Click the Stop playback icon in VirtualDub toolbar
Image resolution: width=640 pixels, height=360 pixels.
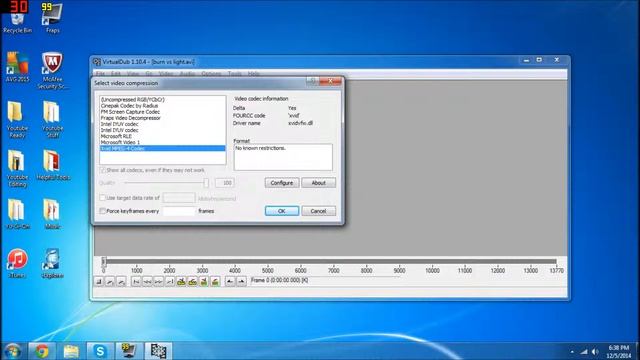[99, 282]
